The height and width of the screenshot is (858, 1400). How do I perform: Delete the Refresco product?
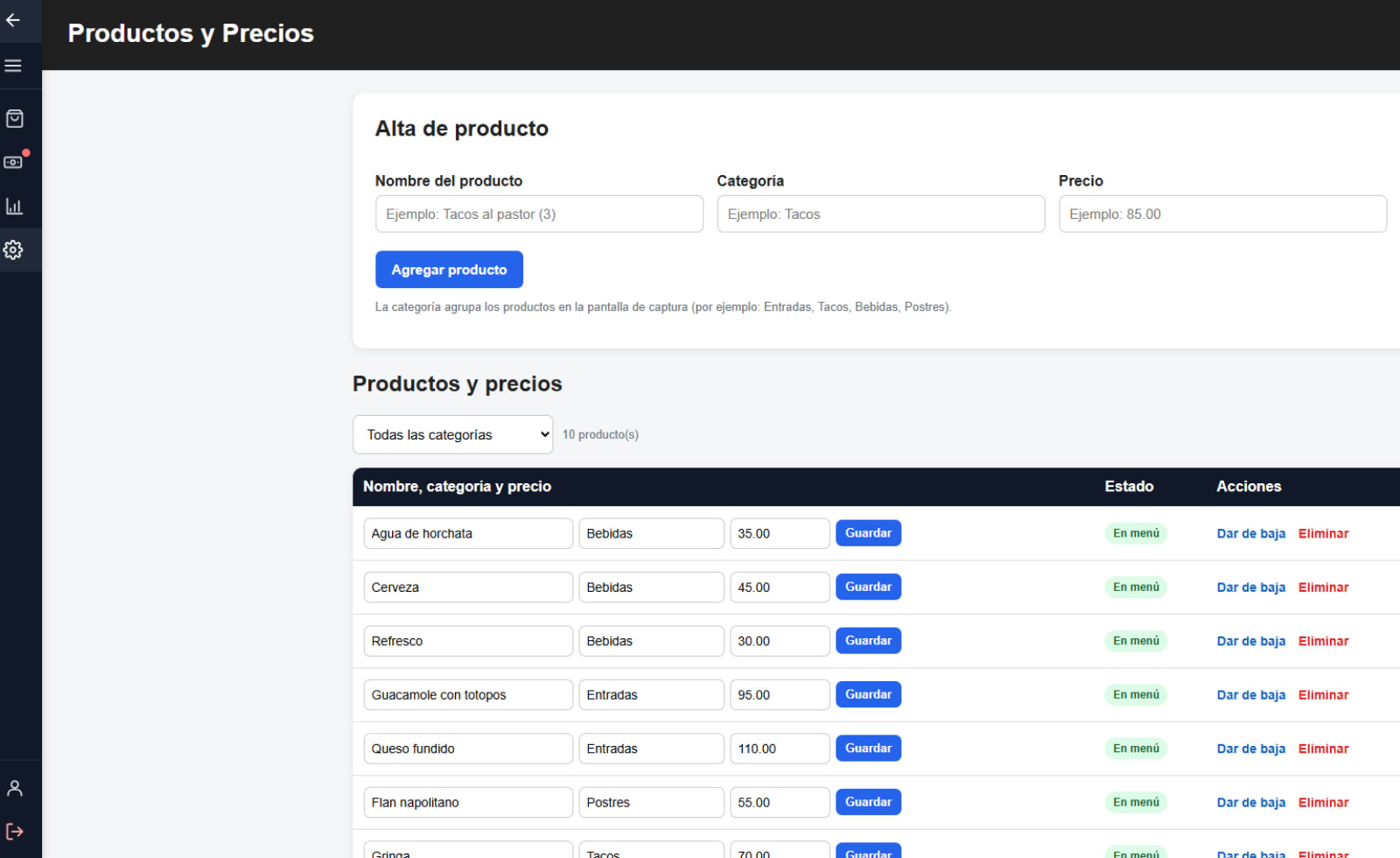pos(1323,641)
